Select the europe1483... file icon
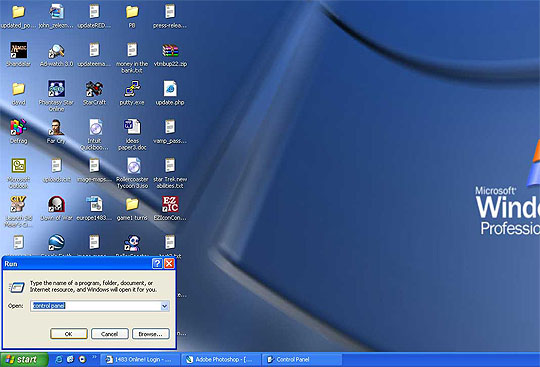This screenshot has height=367, width=540. pyautogui.click(x=94, y=204)
